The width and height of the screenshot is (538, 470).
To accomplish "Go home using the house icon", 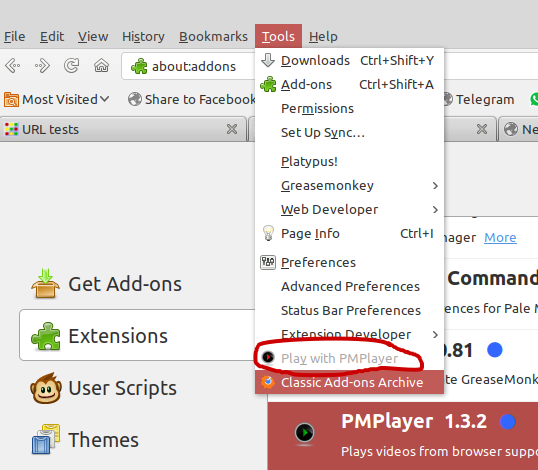I will pos(102,66).
